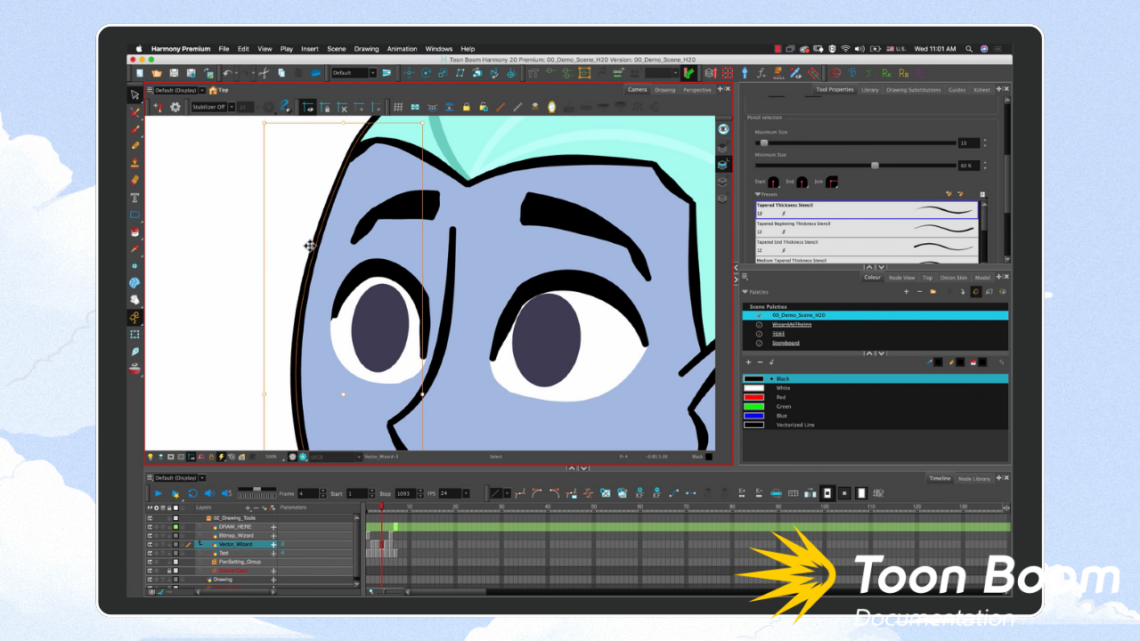This screenshot has height=641, width=1140.
Task: Click the remove palette minus icon
Action: [920, 292]
